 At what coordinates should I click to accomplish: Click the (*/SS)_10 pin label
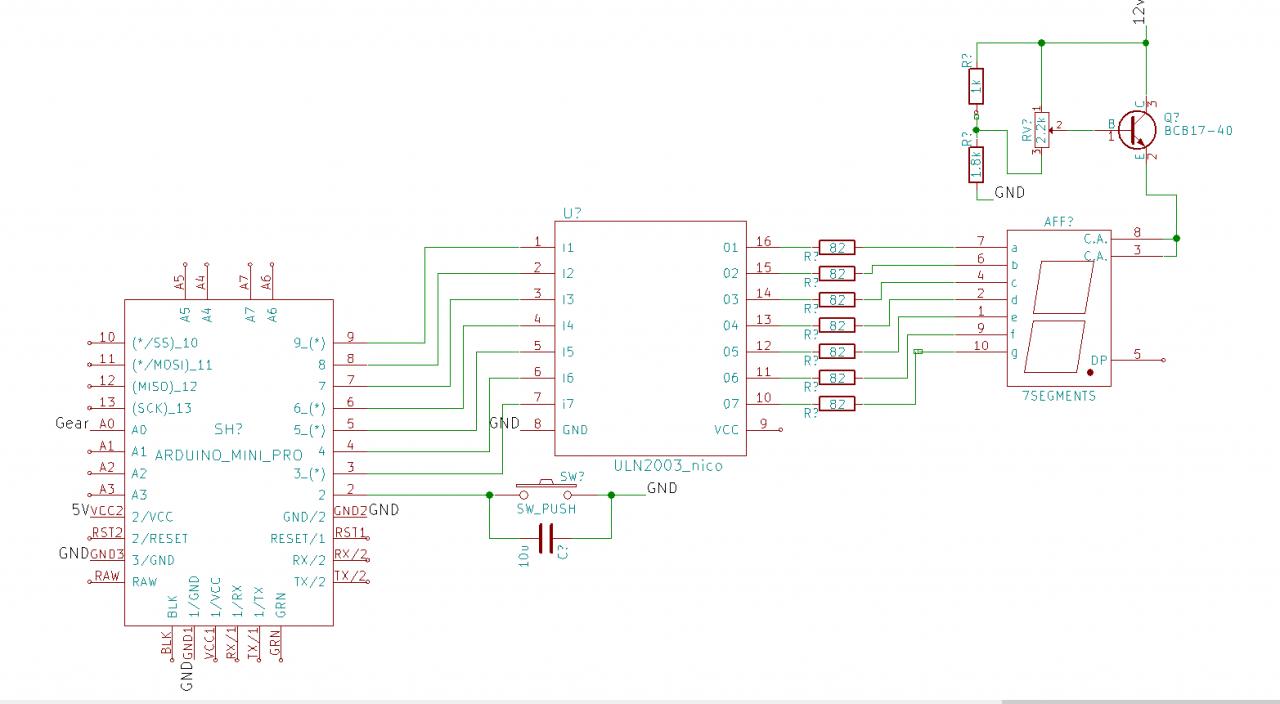point(165,343)
